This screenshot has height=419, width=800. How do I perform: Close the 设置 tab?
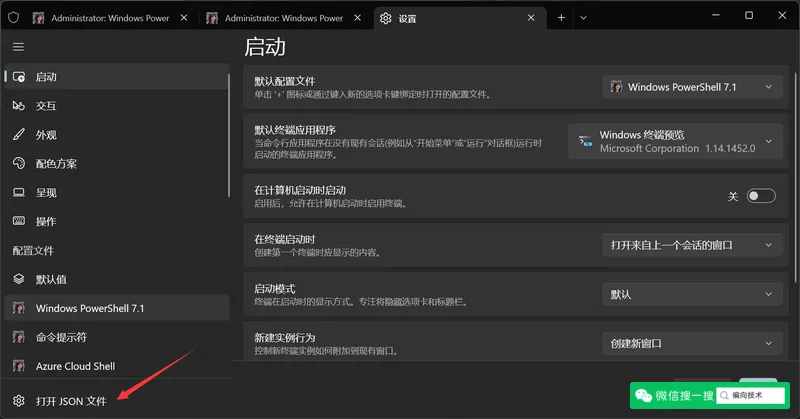pos(531,18)
